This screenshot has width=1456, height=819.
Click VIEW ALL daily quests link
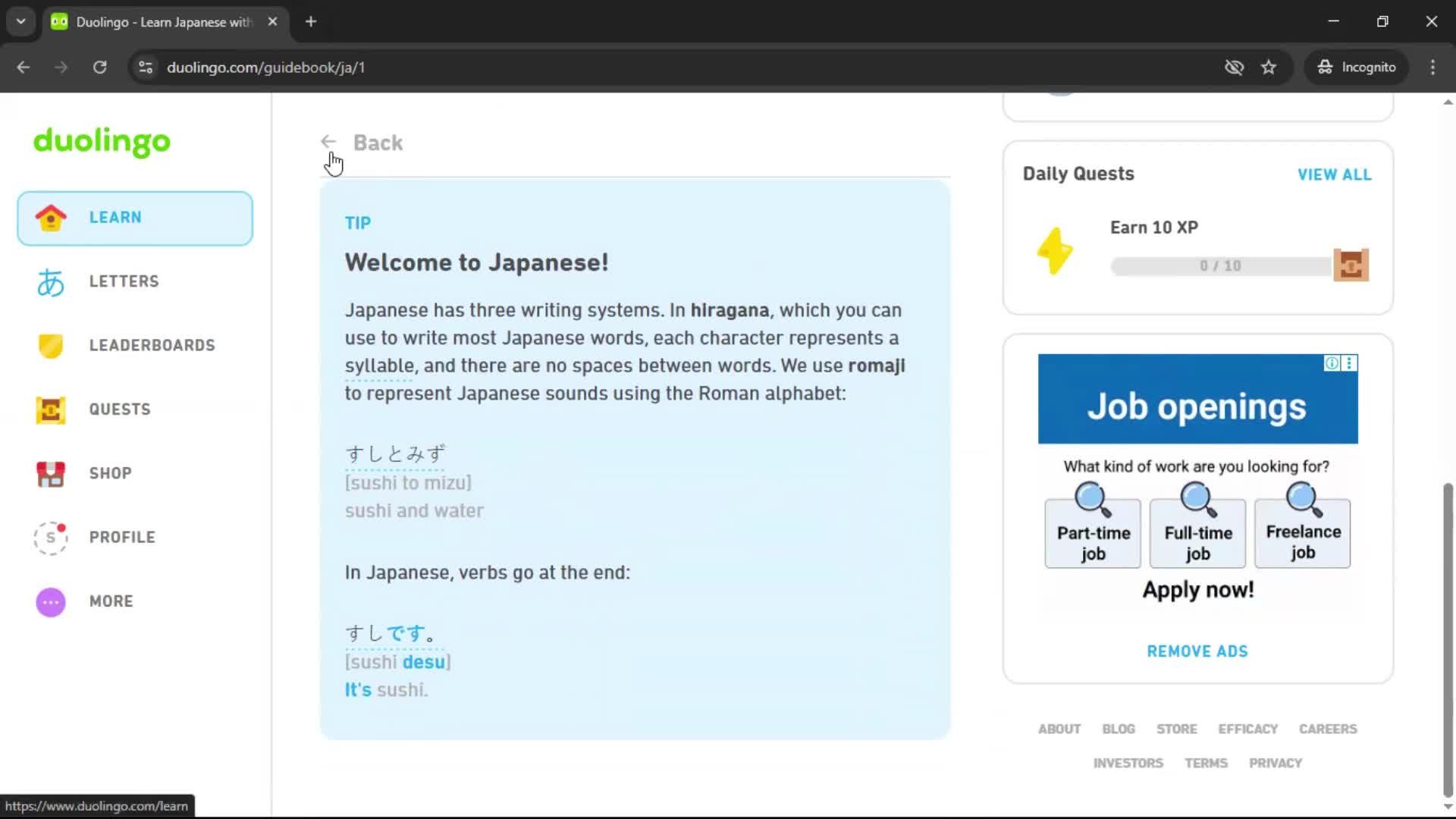1334,175
